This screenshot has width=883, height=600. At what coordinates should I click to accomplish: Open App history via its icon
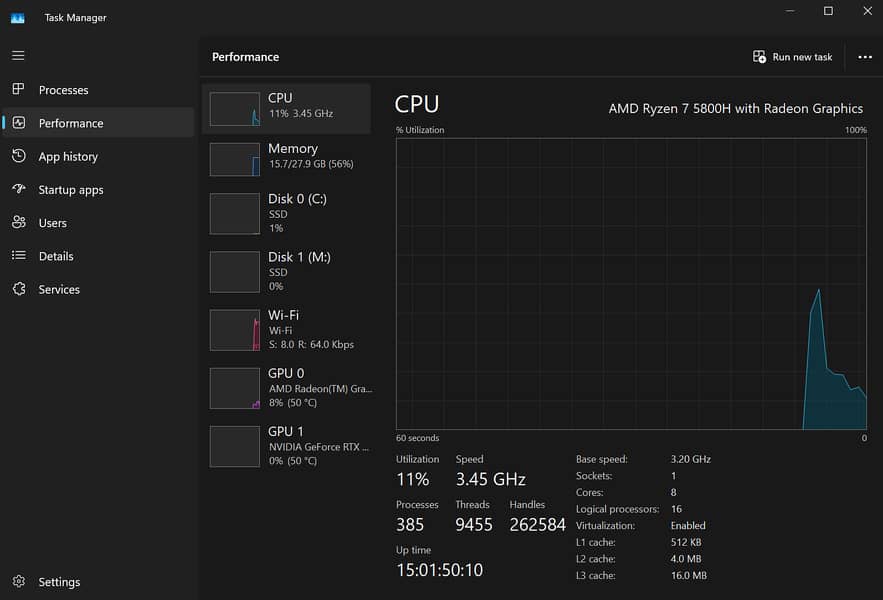click(x=19, y=156)
